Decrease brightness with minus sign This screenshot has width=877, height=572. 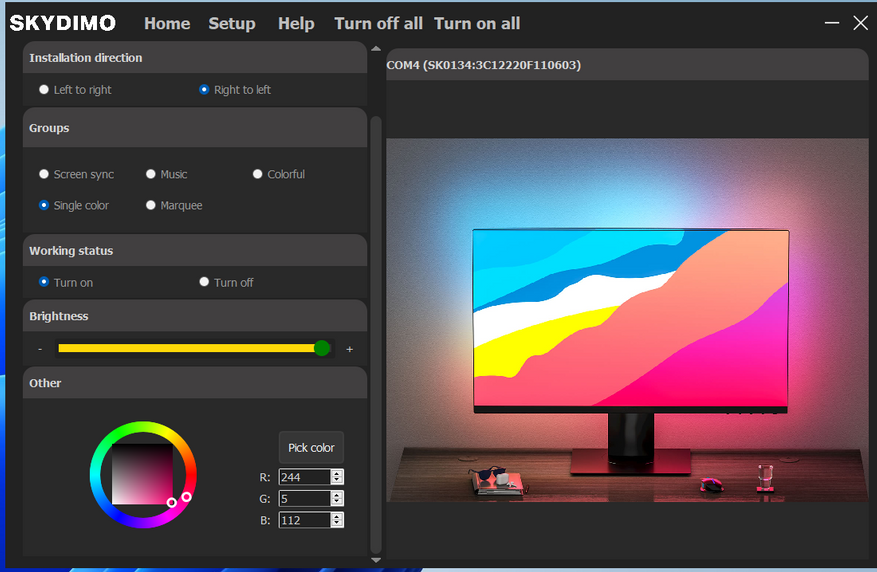40,349
